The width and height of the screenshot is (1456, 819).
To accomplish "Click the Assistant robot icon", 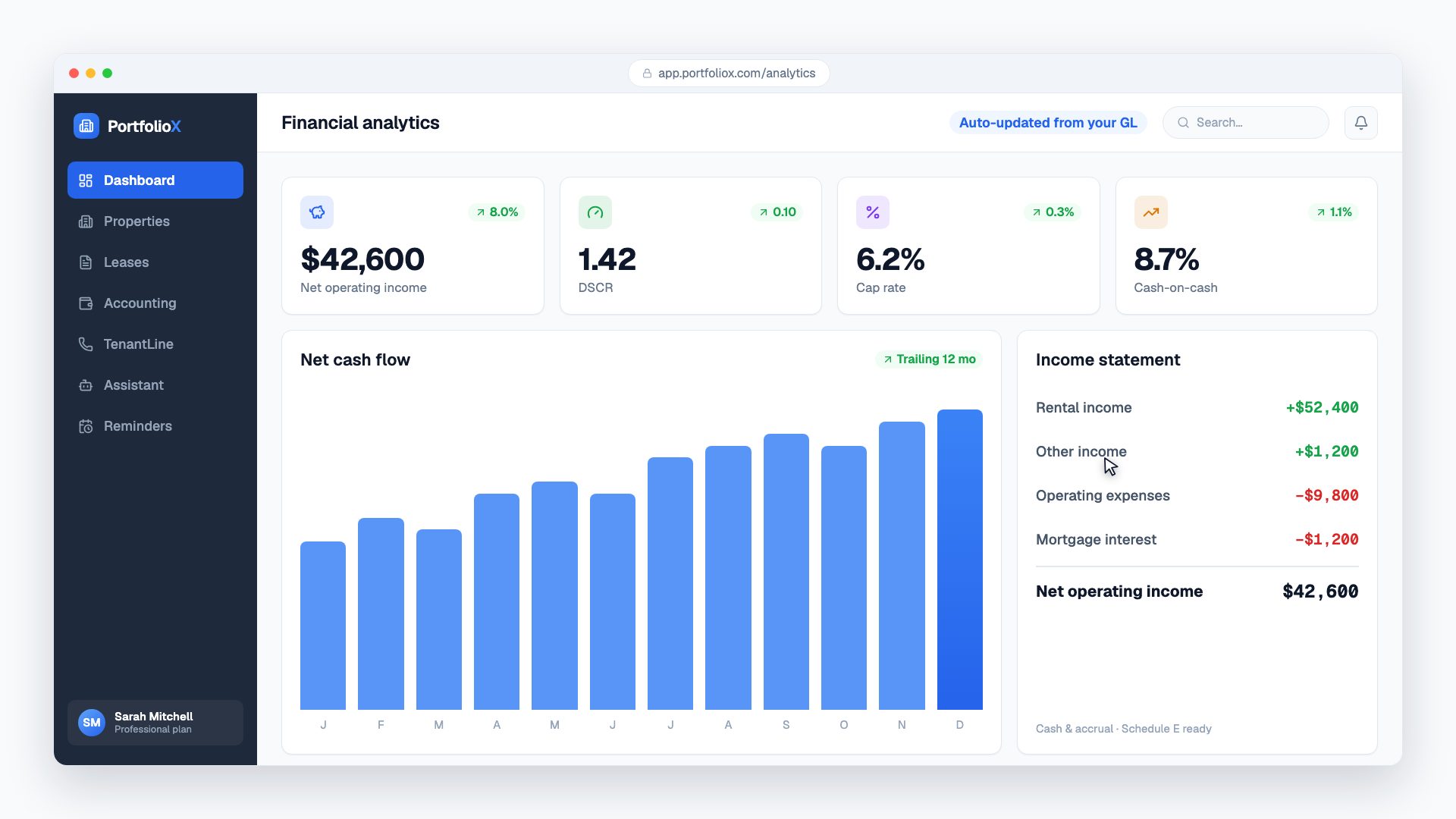I will coord(86,385).
